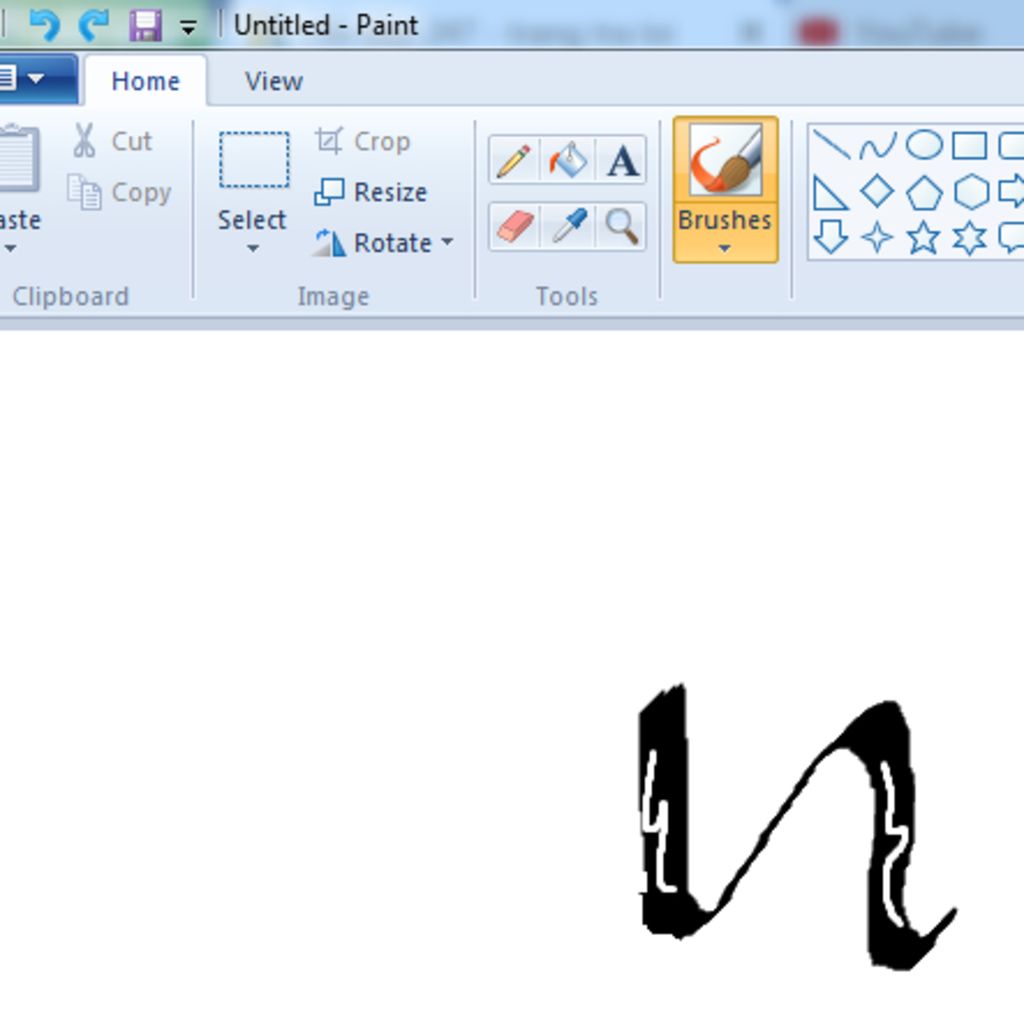The height and width of the screenshot is (1015, 1024).
Task: Choose the Right triangle shape
Action: (830, 193)
